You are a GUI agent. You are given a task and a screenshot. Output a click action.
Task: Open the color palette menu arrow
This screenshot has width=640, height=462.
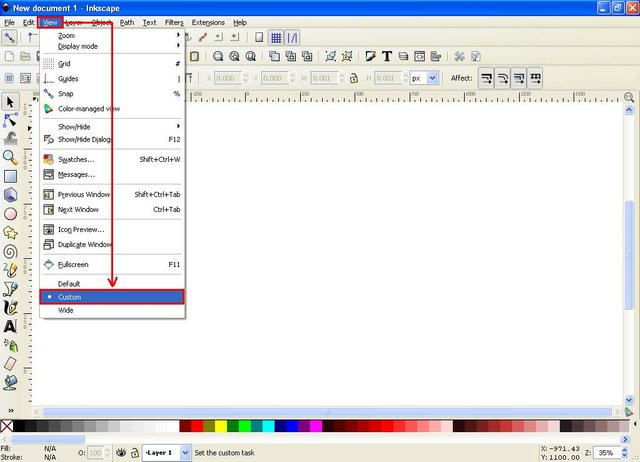(x=635, y=424)
